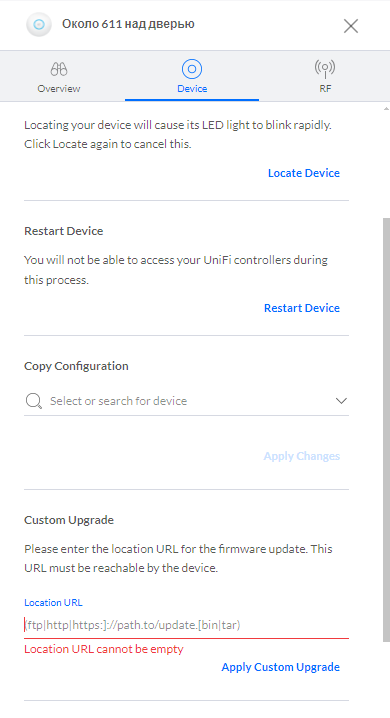Click the Apply Changes button
The image size is (390, 718).
[x=302, y=456]
